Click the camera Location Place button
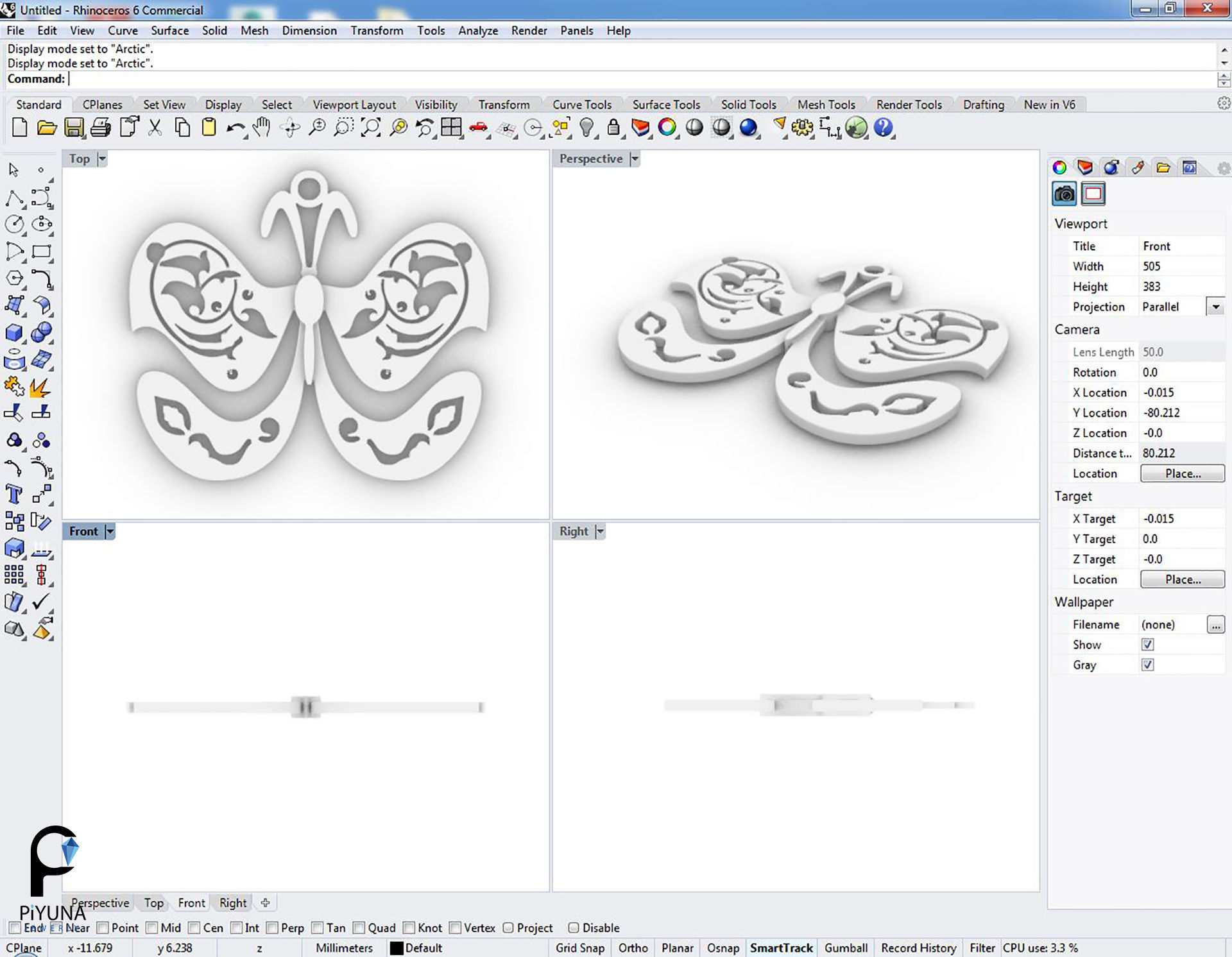Image resolution: width=1232 pixels, height=957 pixels. 1182,473
